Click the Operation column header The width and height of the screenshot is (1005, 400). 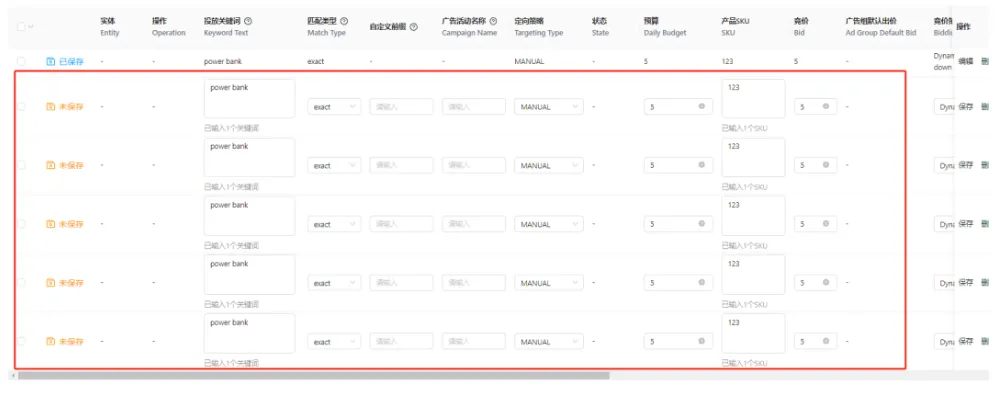point(169,27)
